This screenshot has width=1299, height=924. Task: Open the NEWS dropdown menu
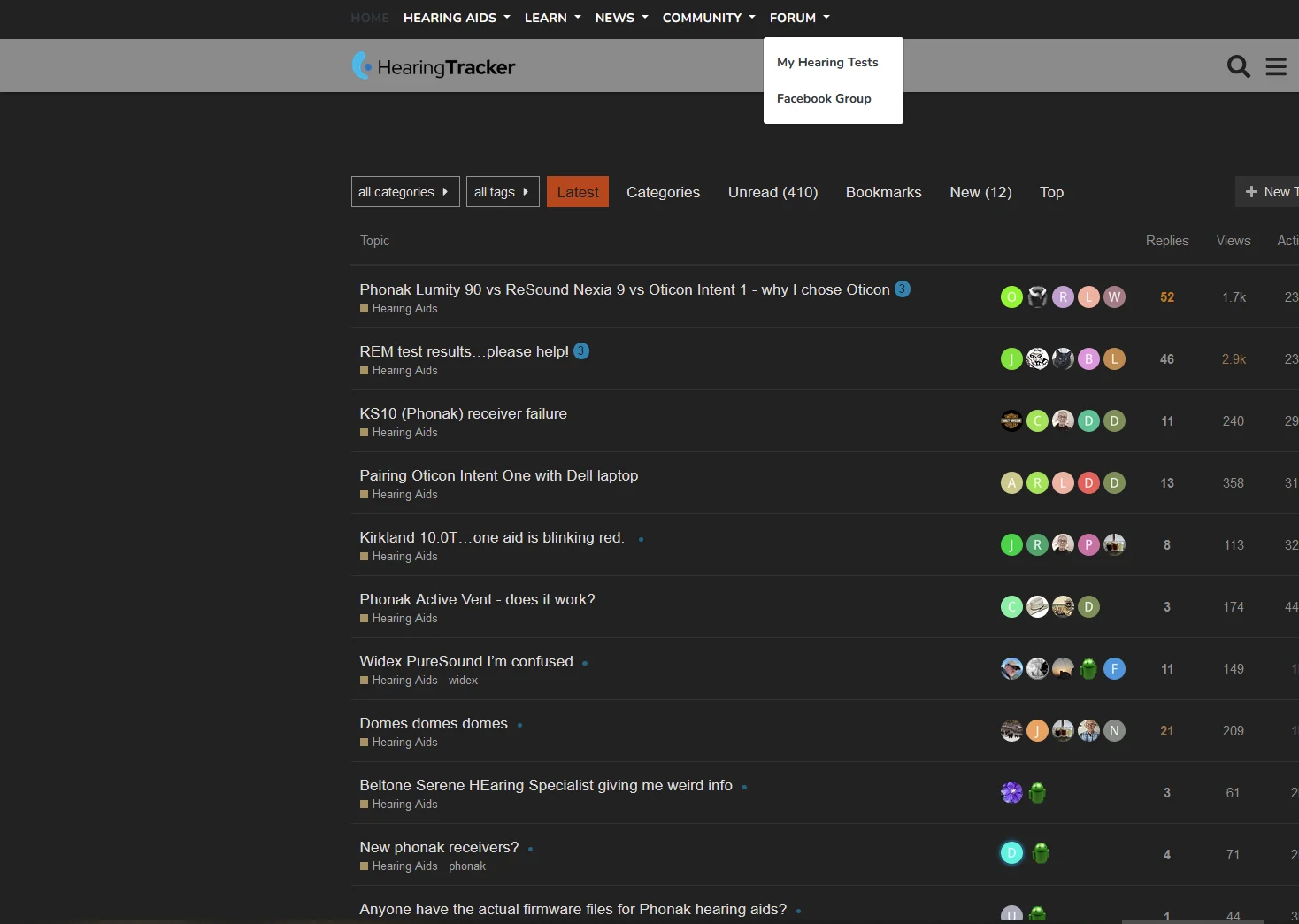pyautogui.click(x=621, y=18)
